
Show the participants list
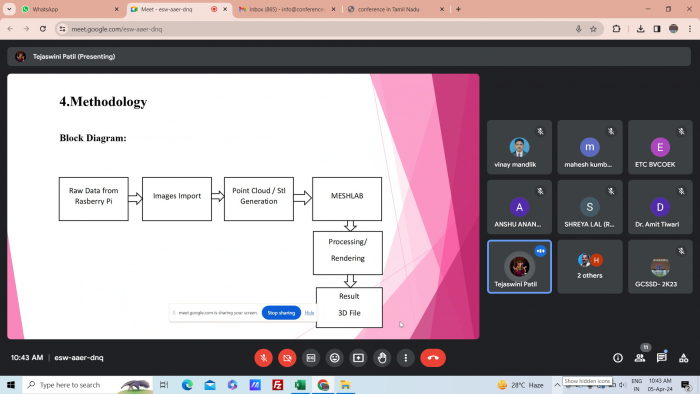point(640,358)
